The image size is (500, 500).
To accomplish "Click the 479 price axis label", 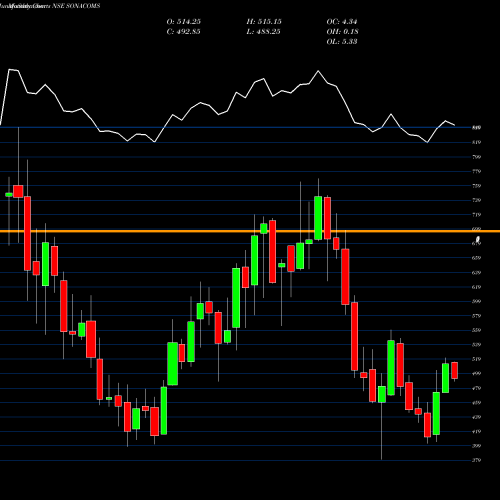I will point(477,388).
